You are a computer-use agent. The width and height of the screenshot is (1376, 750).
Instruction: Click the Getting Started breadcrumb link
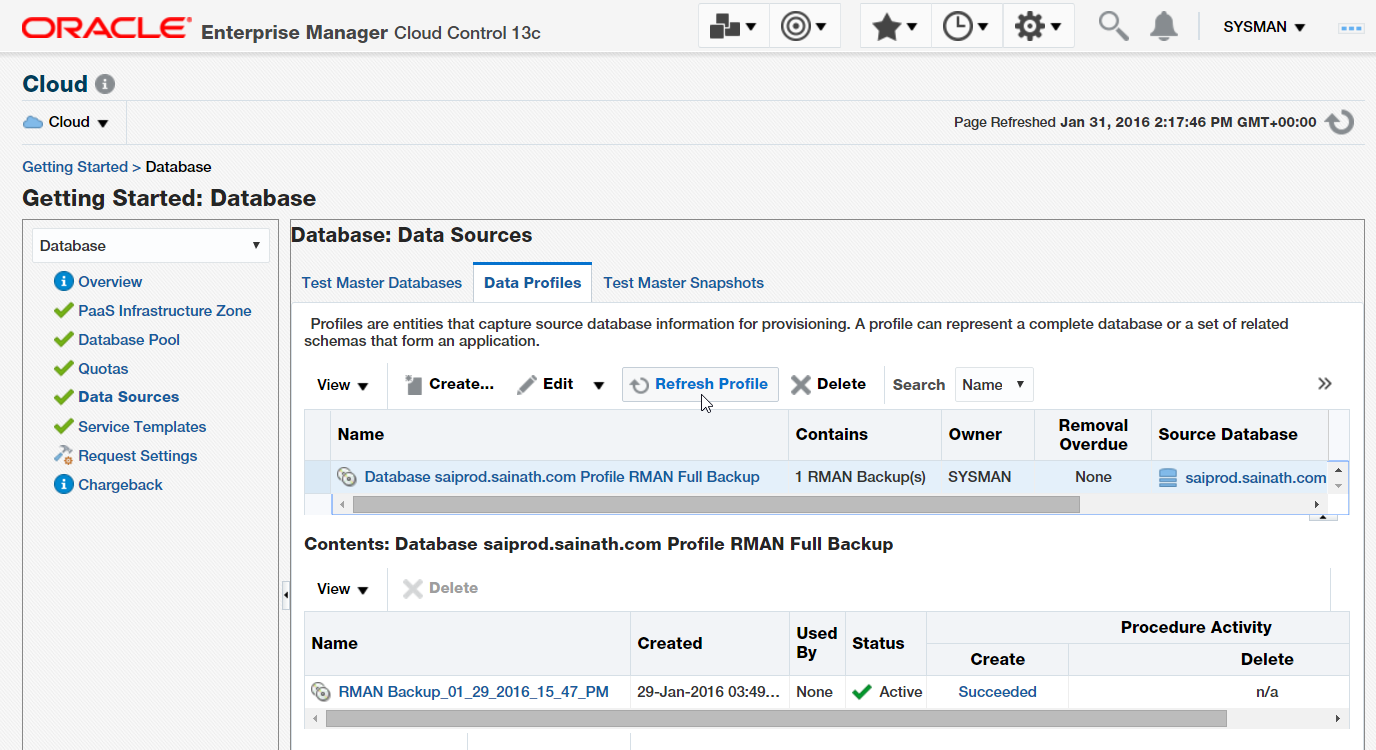75,167
